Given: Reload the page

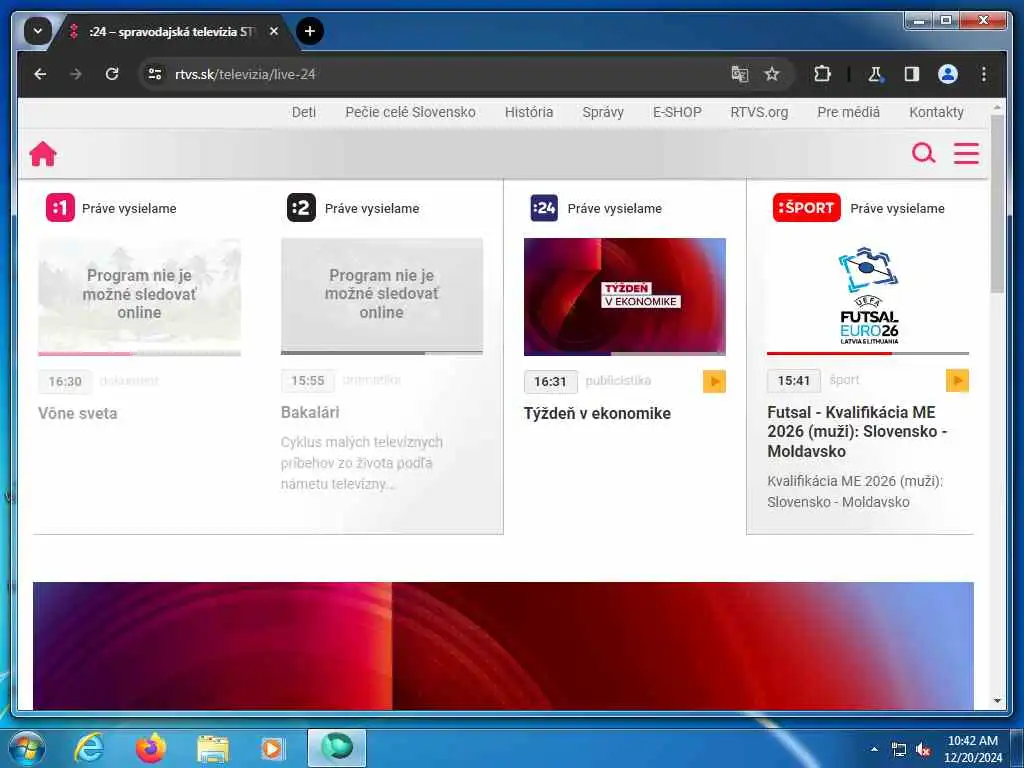Looking at the screenshot, I should coord(112,74).
